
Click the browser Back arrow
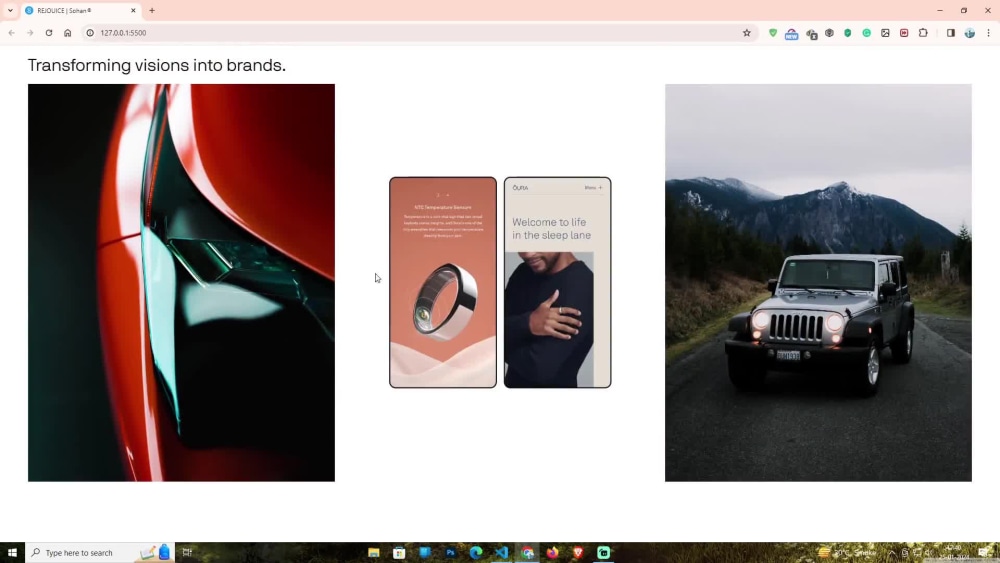pos(11,33)
